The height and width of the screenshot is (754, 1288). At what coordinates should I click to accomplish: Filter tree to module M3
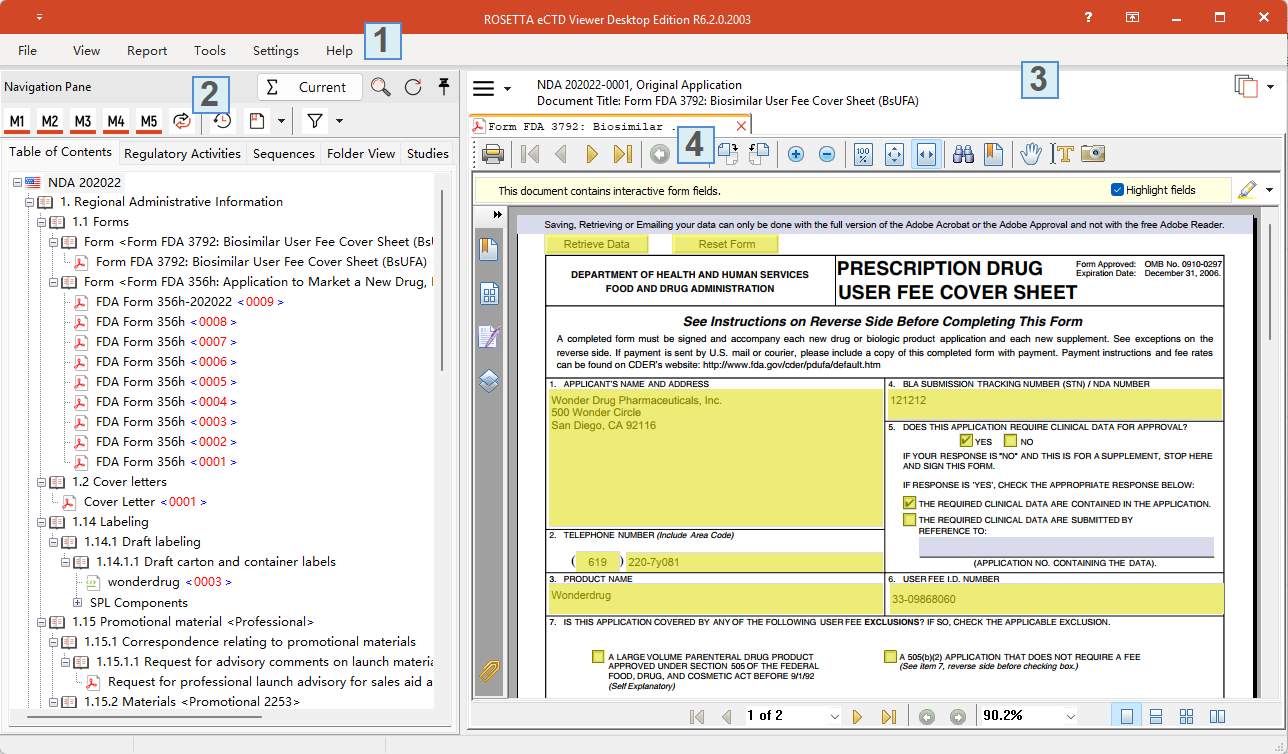point(83,121)
